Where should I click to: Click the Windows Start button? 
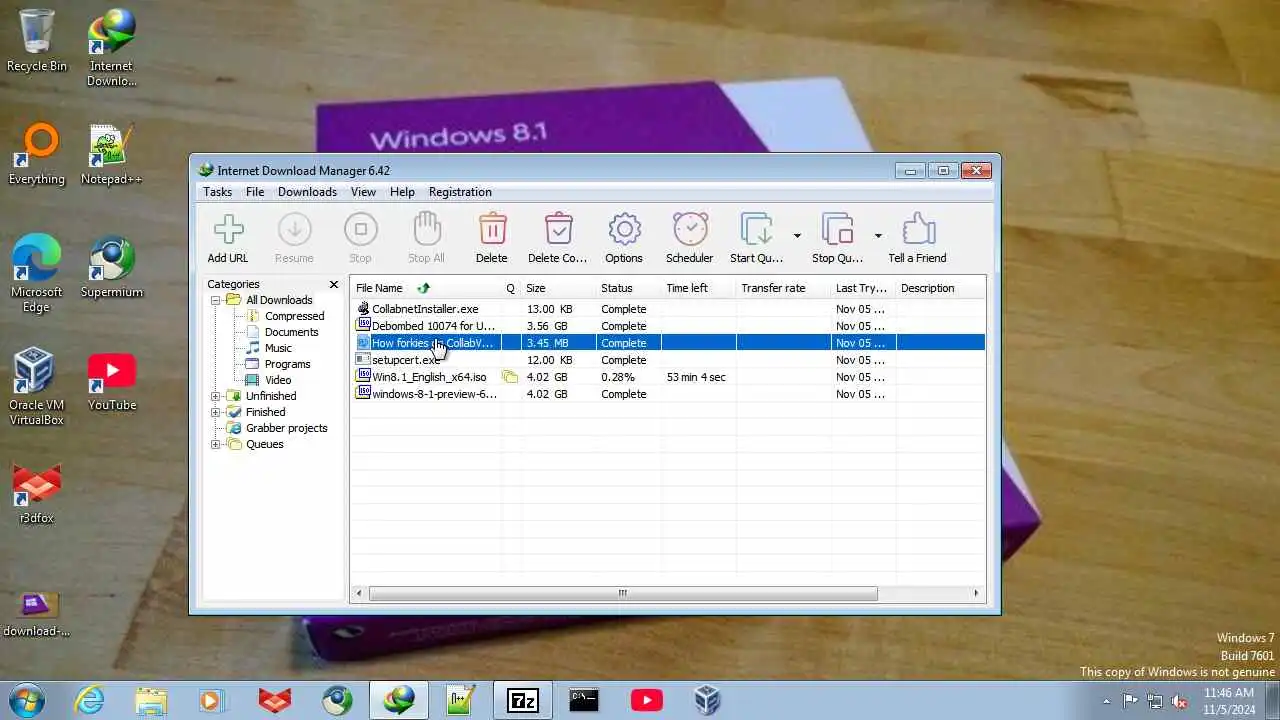tap(25, 700)
